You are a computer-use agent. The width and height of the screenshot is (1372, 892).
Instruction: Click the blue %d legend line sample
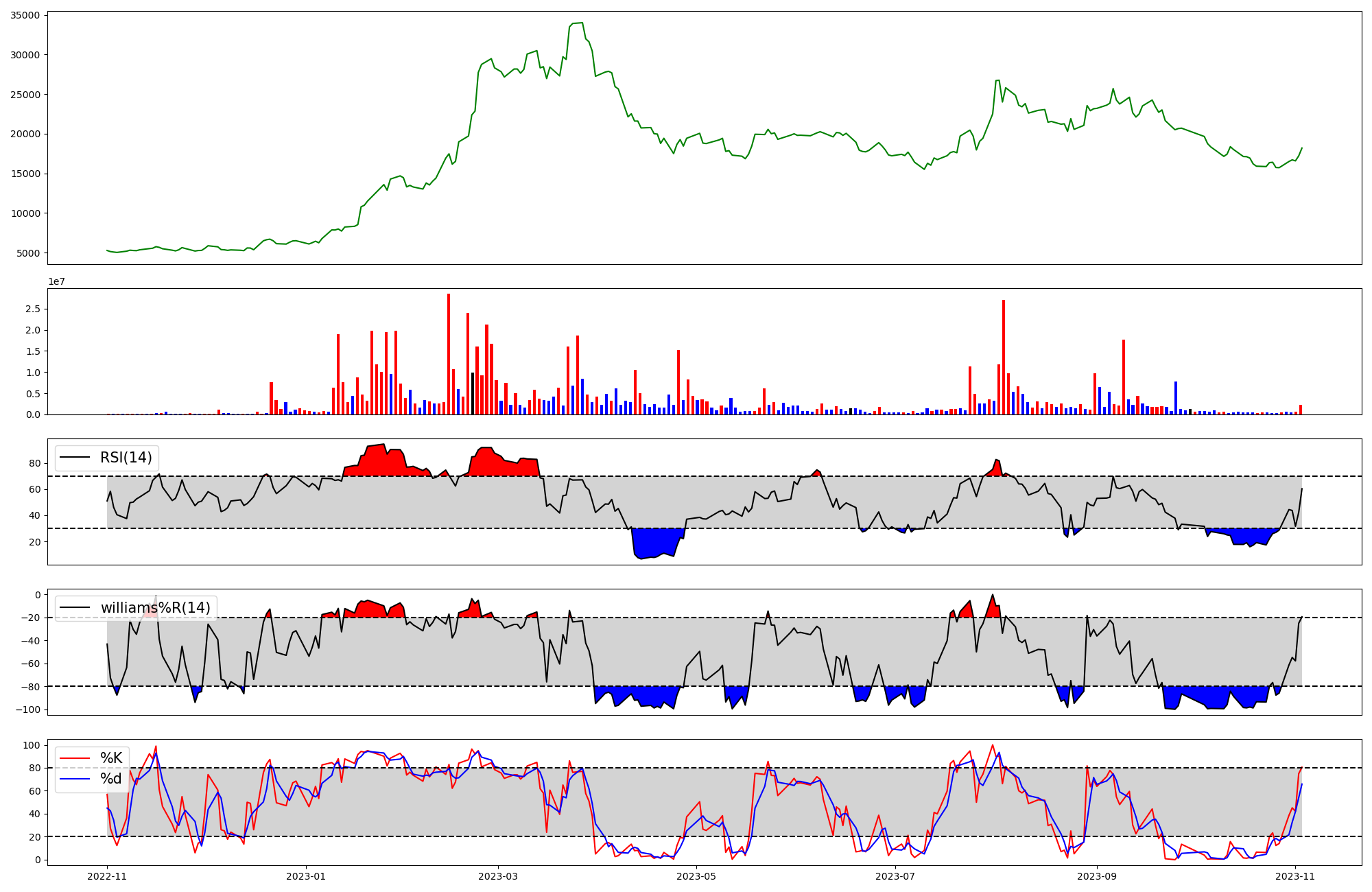[75, 779]
